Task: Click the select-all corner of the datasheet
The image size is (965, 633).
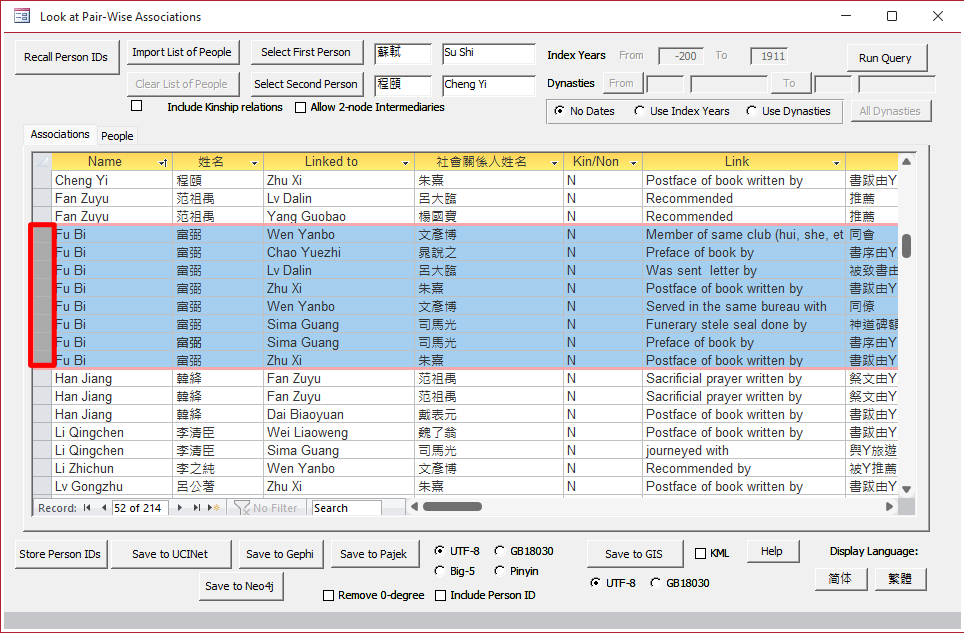Action: (42, 162)
